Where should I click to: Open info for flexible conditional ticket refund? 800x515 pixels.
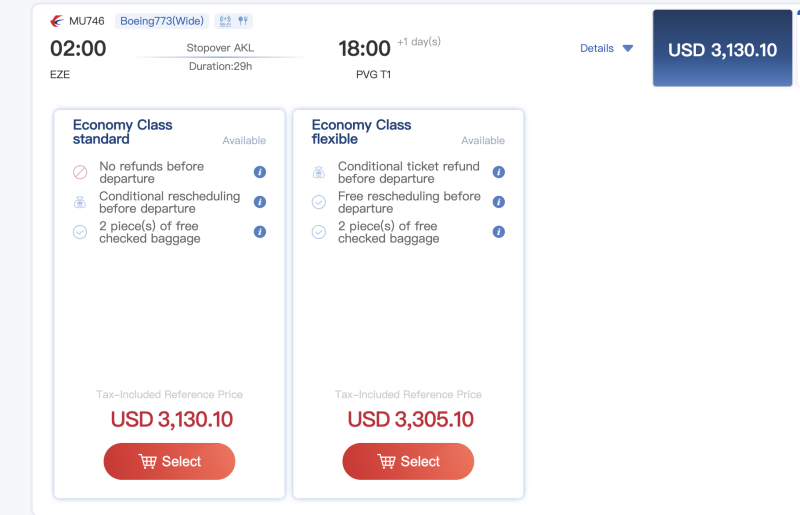[x=499, y=172]
